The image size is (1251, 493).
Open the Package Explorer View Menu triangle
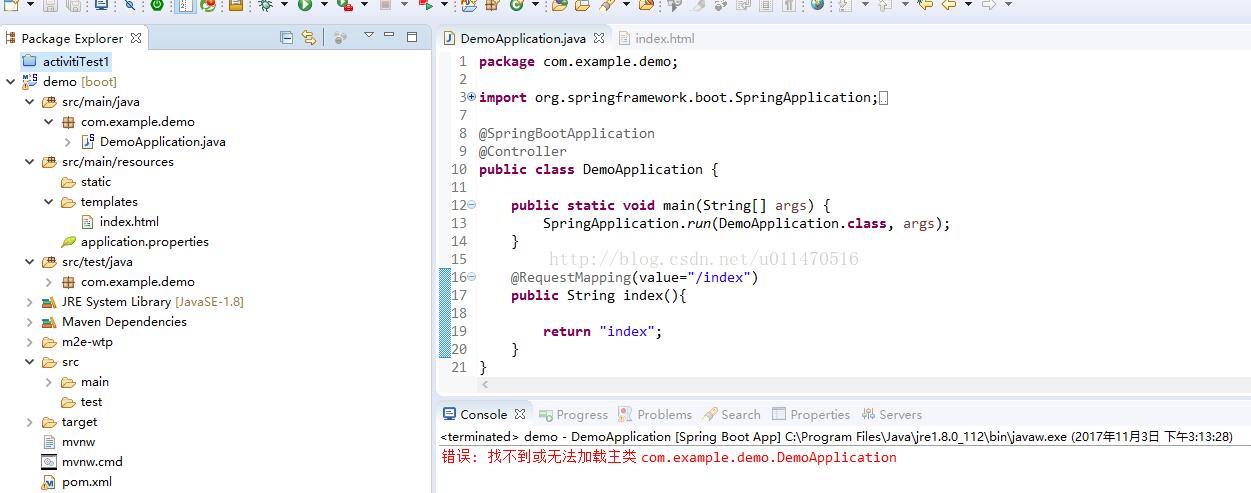click(x=368, y=35)
